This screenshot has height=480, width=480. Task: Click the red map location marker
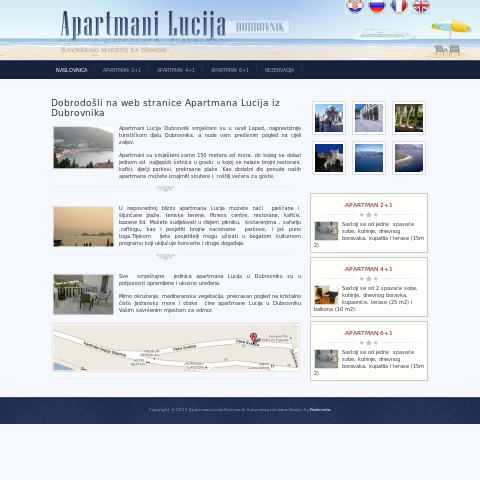[254, 338]
